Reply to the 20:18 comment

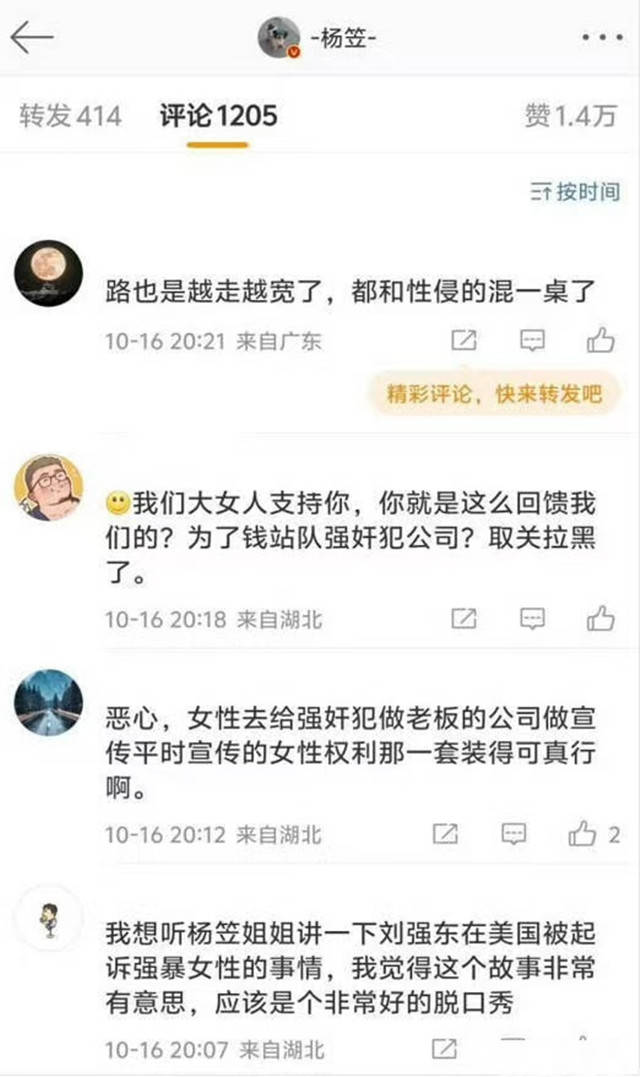(x=532, y=619)
